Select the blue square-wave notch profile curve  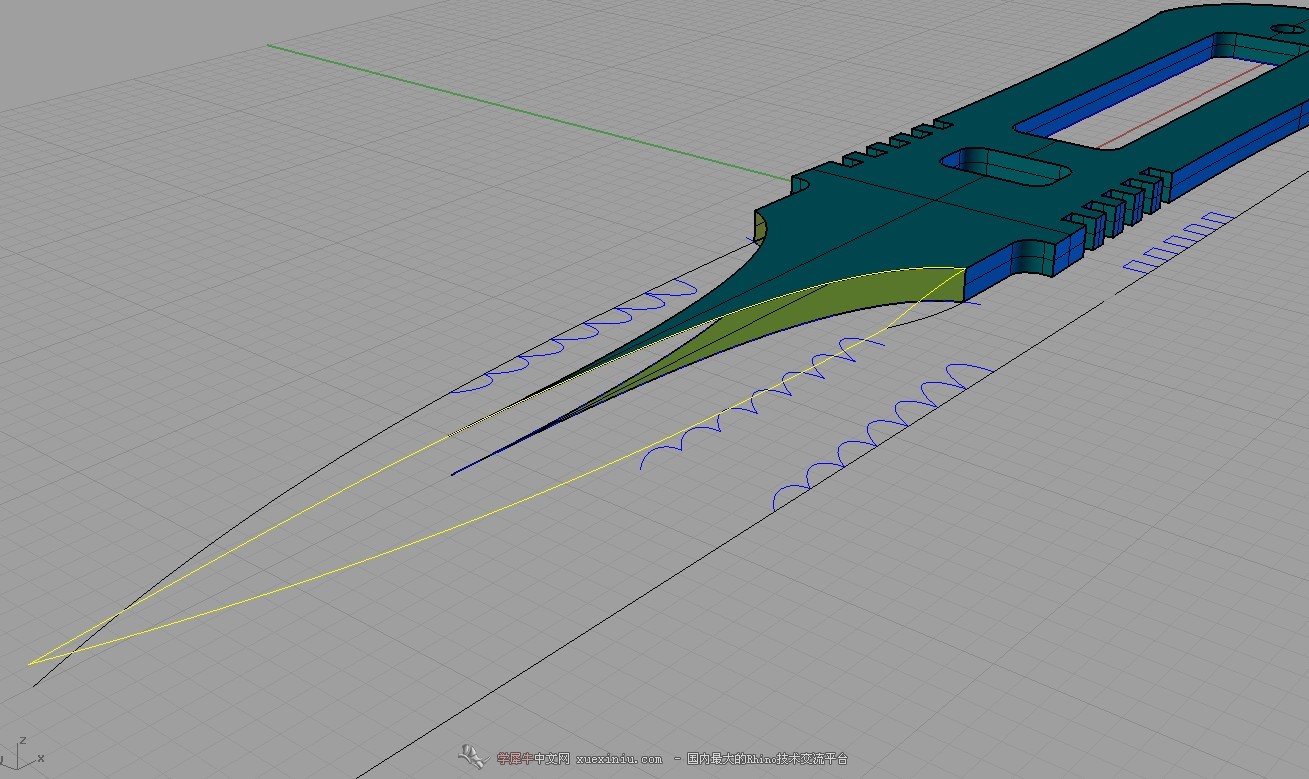point(1177,243)
